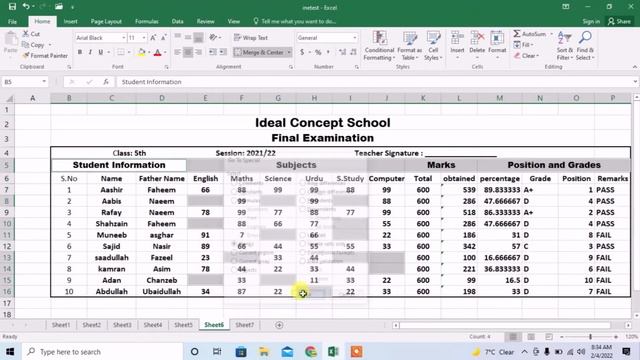Screen dimensions: 640x360
Task: Activate Format Painter
Action: [45, 56]
